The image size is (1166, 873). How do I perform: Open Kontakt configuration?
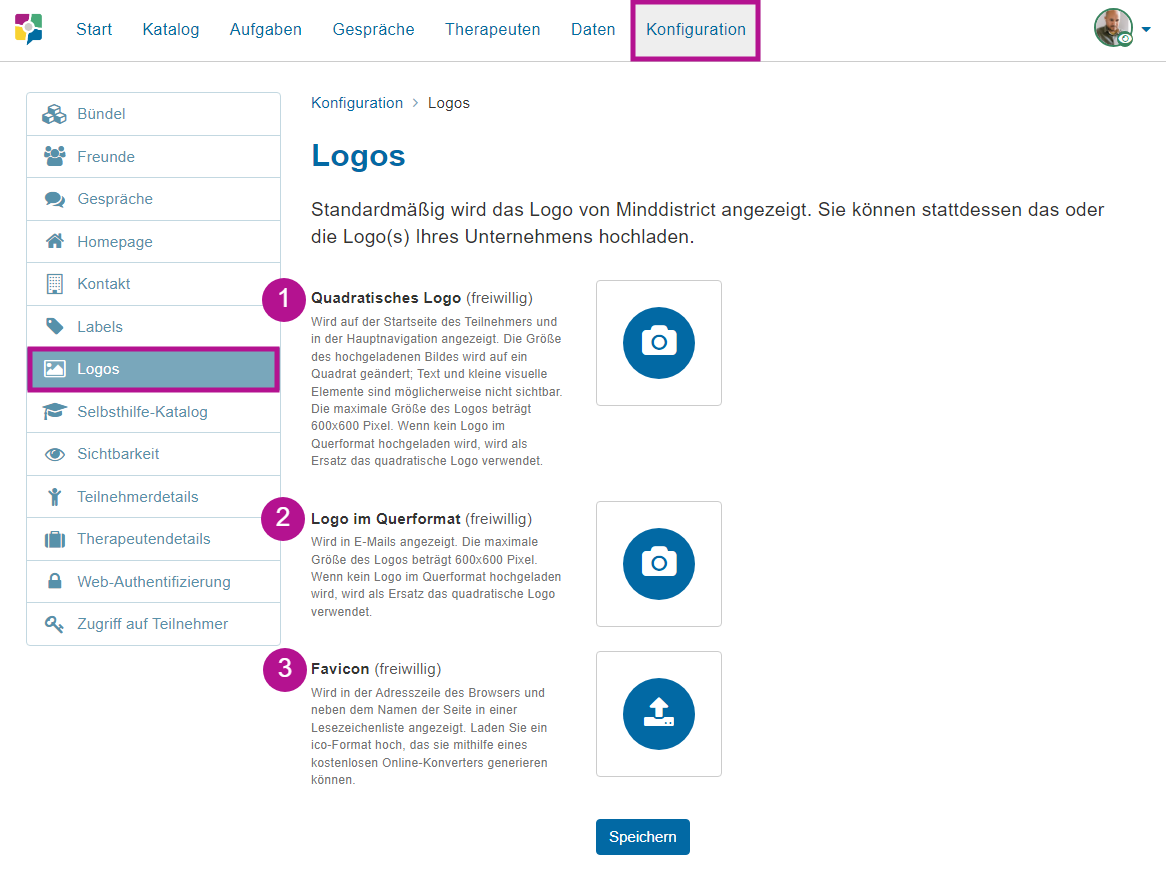[x=153, y=284]
